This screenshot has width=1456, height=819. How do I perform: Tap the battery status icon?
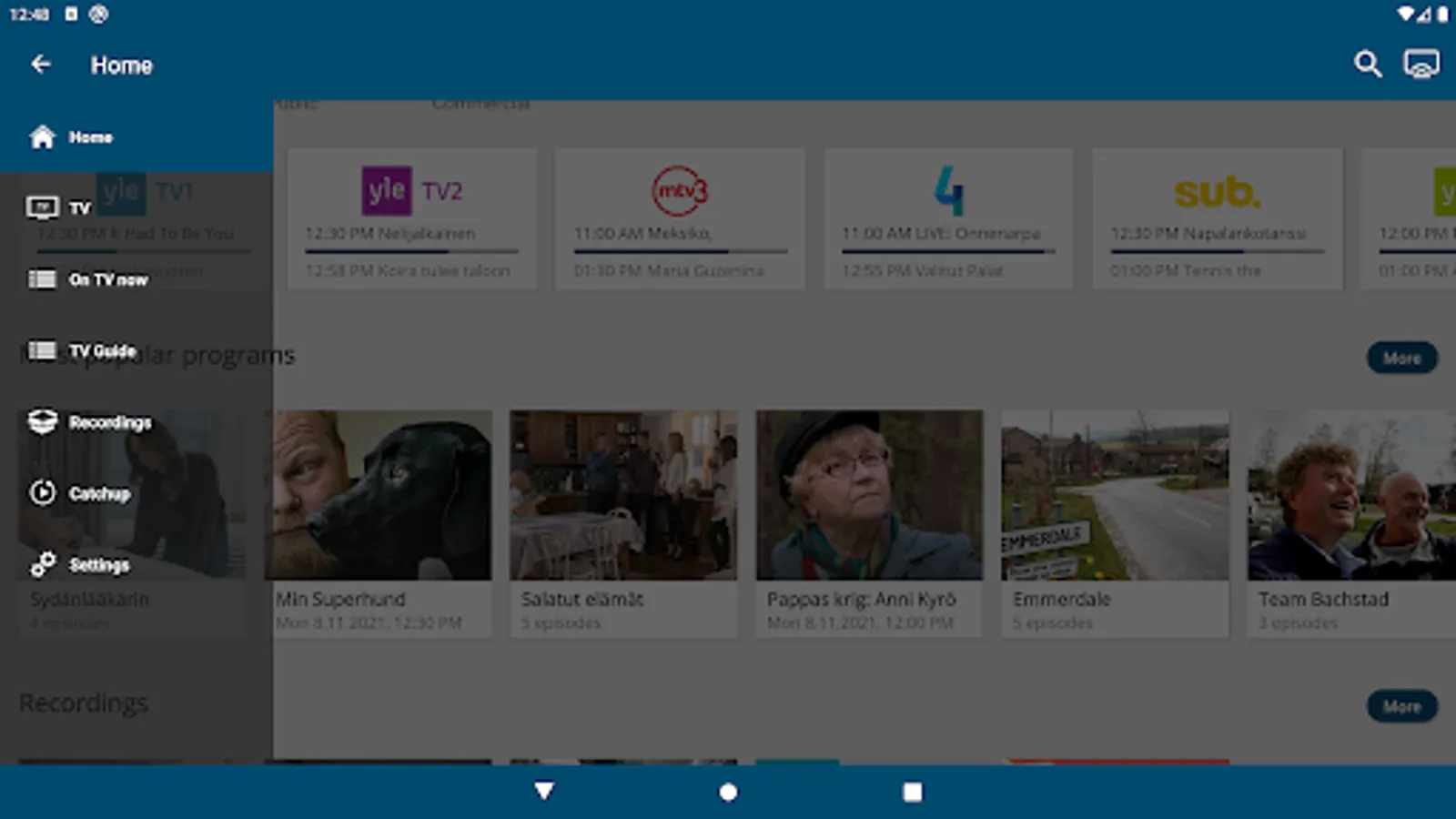pyautogui.click(x=1442, y=14)
